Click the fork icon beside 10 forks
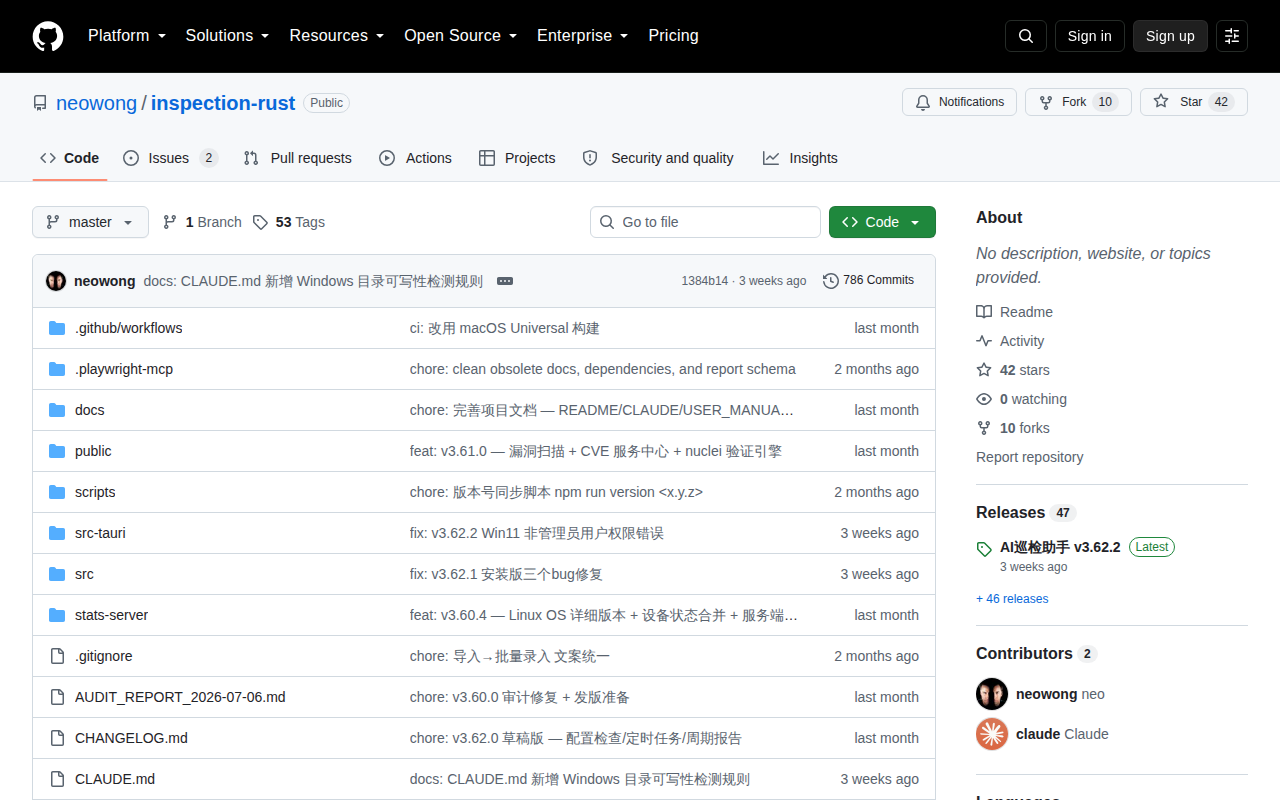The width and height of the screenshot is (1280, 800). pos(984,428)
